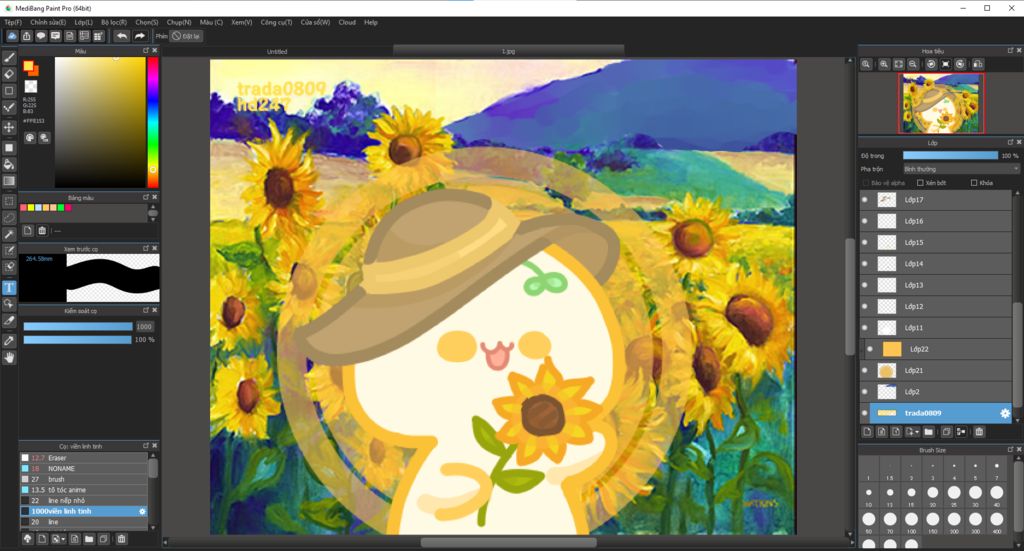Open the Pha trộn blend mode dropdown

[961, 169]
